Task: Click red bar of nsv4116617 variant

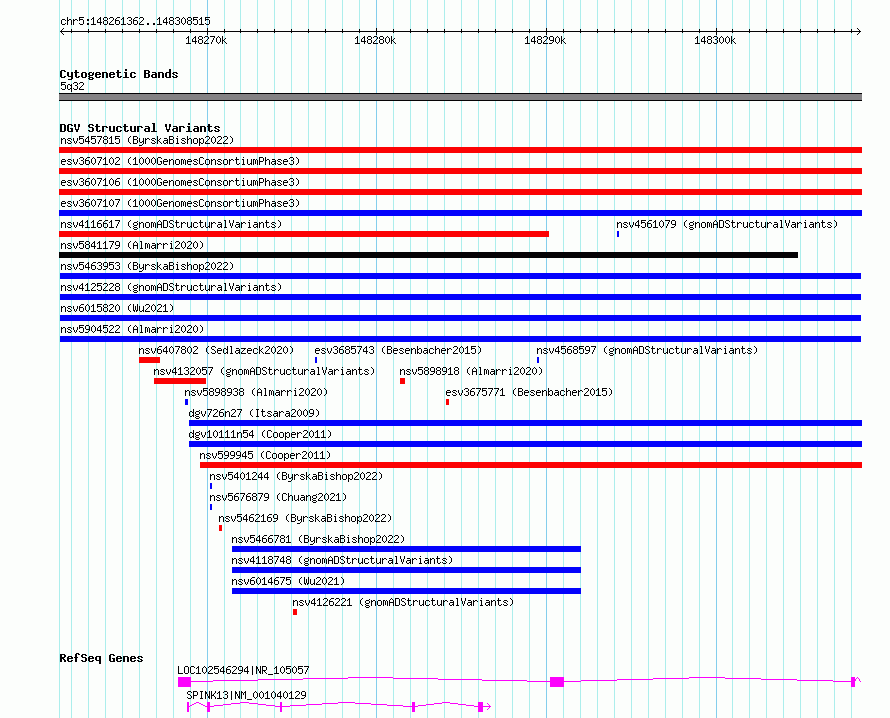Action: 304,234
